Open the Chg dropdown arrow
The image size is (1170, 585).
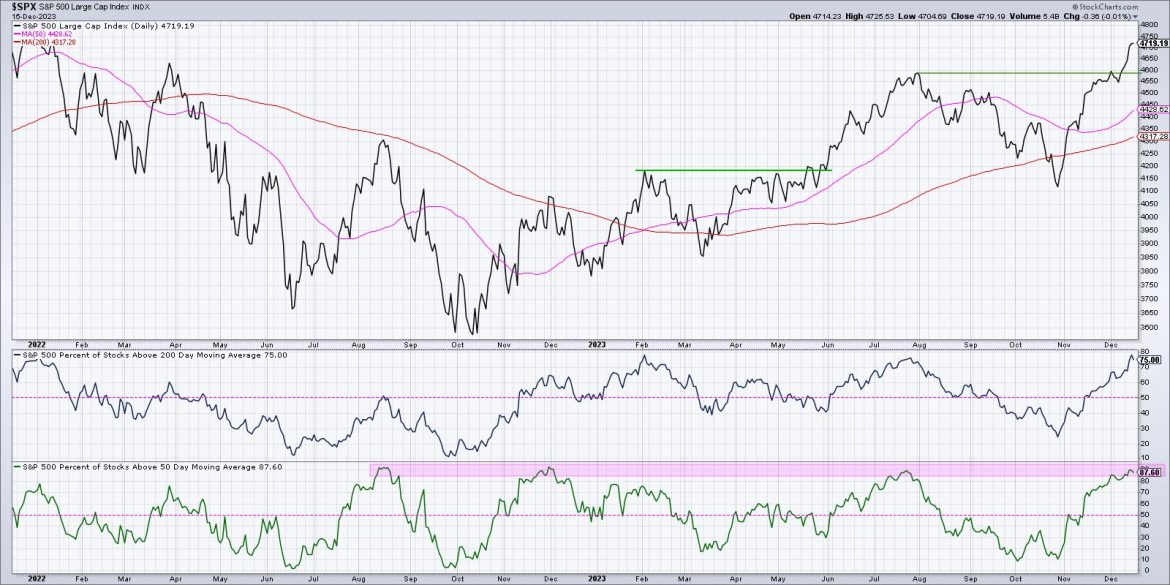(1136, 17)
